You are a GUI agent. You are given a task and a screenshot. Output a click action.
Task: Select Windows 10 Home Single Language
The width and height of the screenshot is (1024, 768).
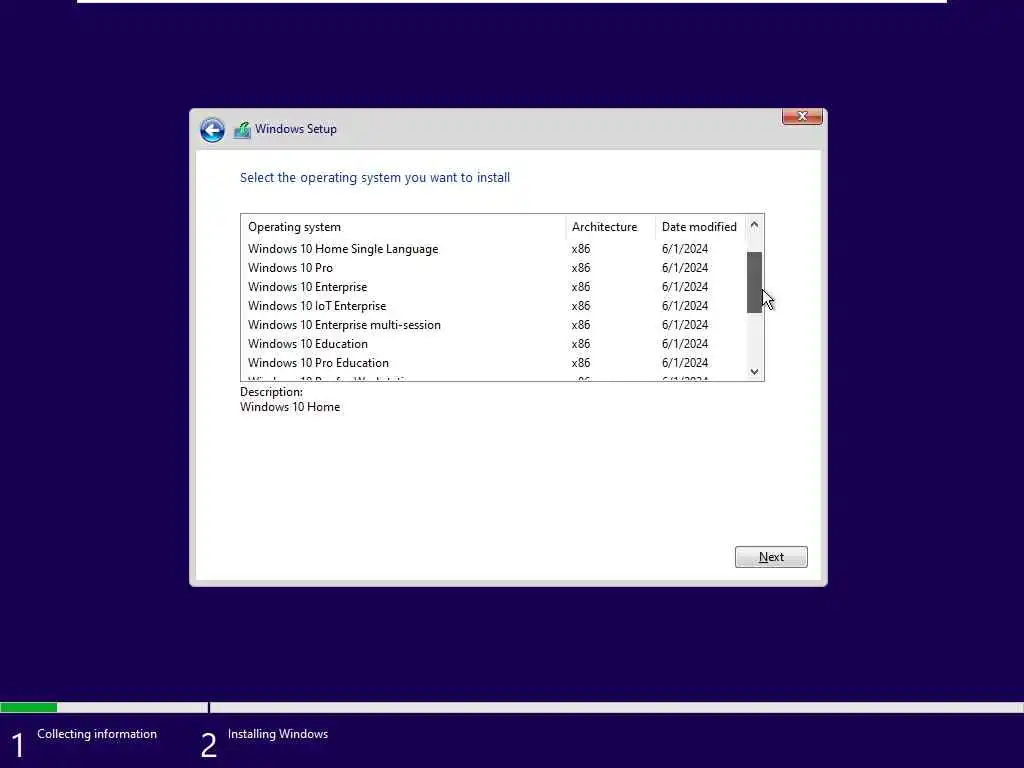tap(493, 249)
